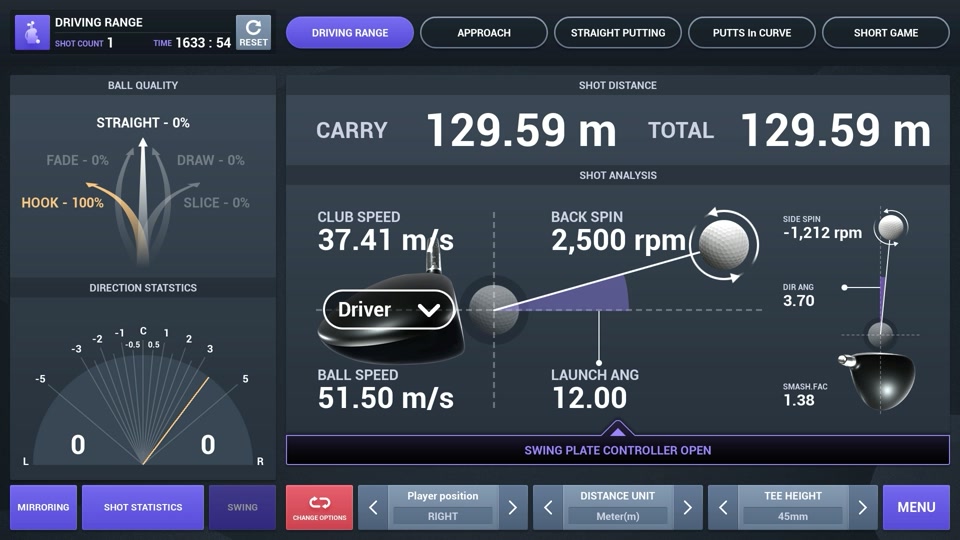The width and height of the screenshot is (960, 540).
Task: Click the TOTAL 129.59 m value
Action: (836, 130)
